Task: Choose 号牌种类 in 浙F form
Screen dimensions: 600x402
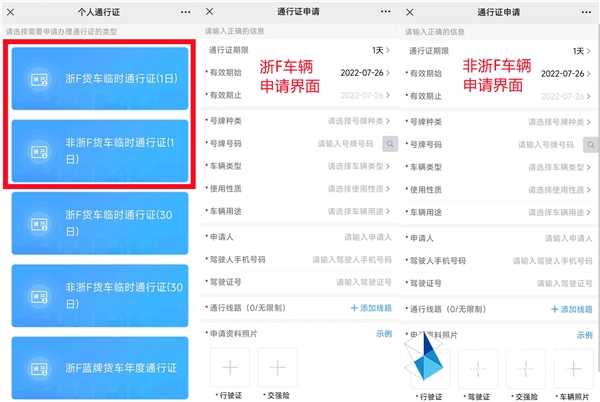Action: [299, 121]
